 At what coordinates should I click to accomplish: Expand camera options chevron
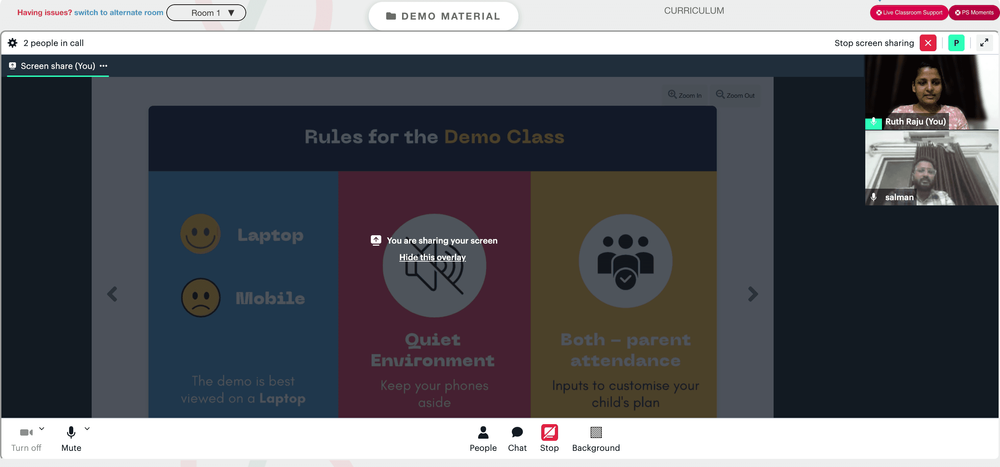point(42,429)
